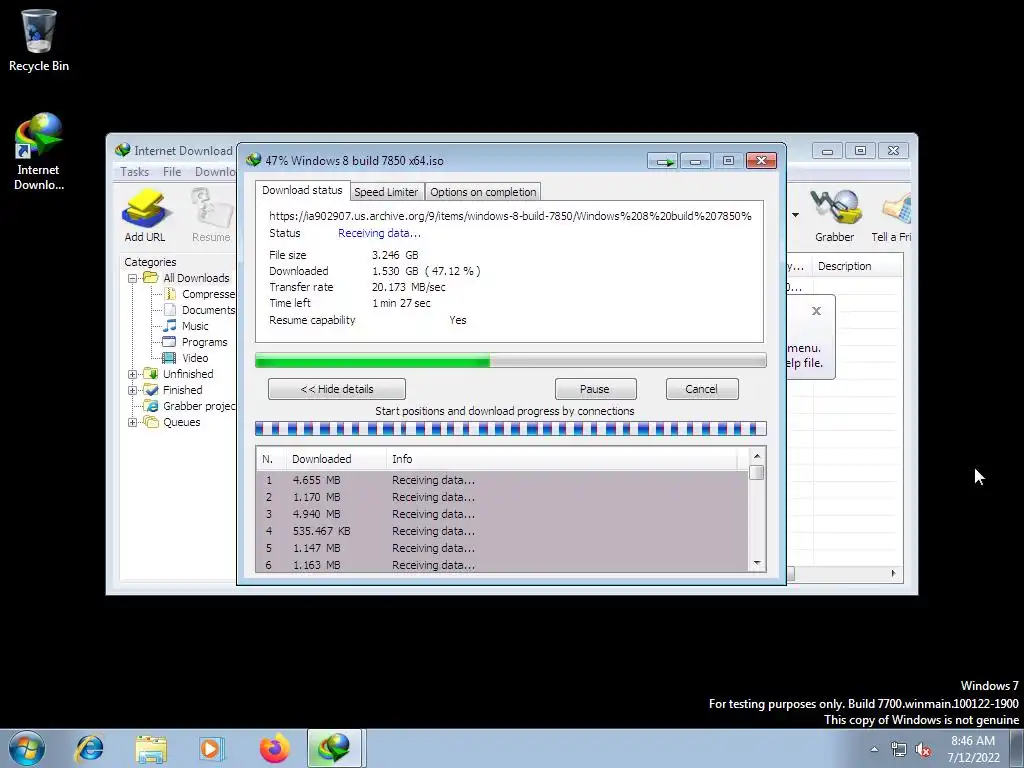Select the Video category
The image size is (1024, 768).
(x=185, y=358)
